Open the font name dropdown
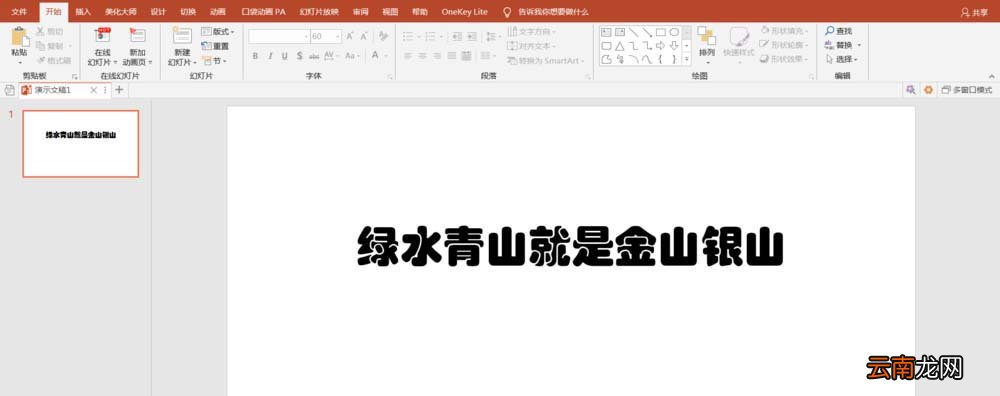Viewport: 1000px width, 396px height. click(305, 36)
